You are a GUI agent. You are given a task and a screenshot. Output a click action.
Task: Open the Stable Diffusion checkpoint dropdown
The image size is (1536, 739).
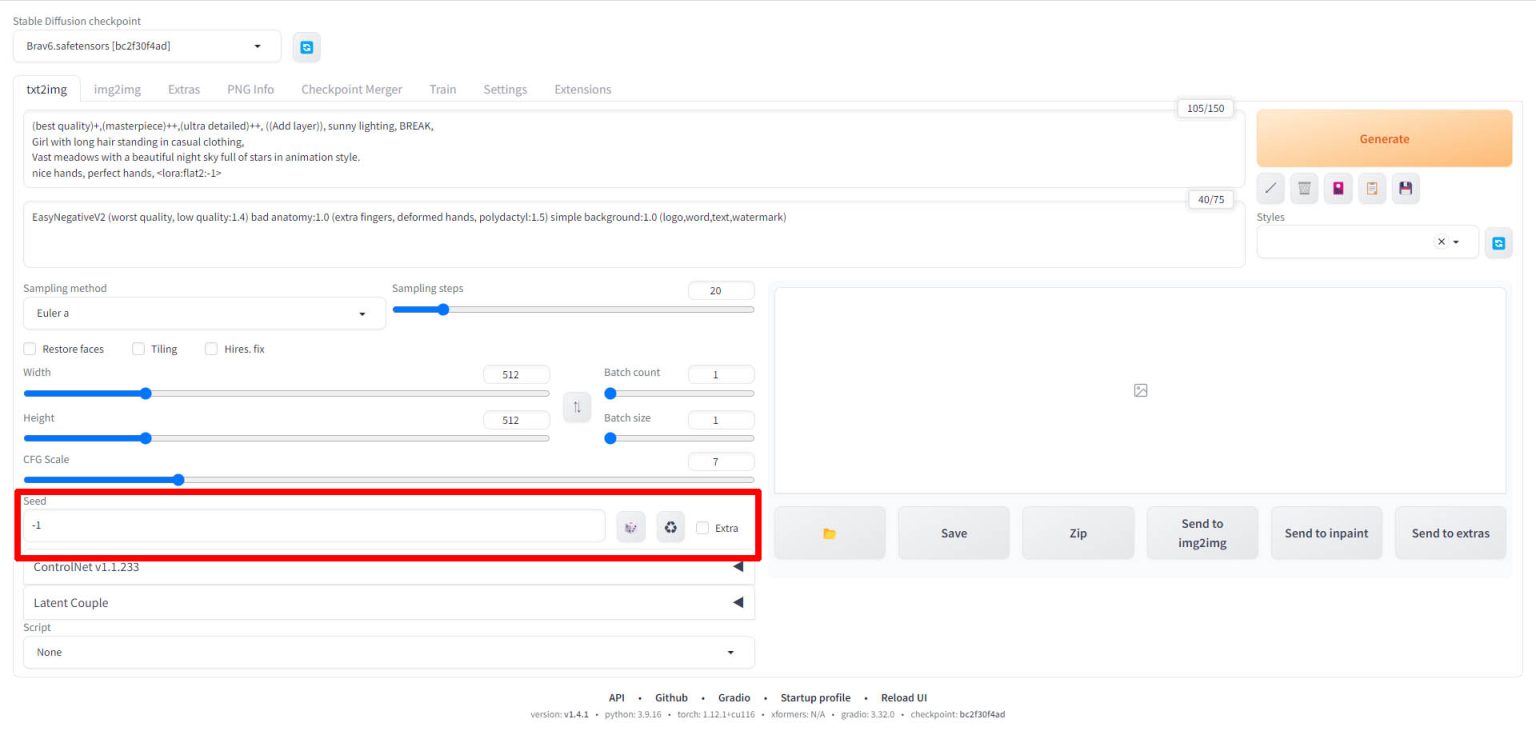pos(147,46)
